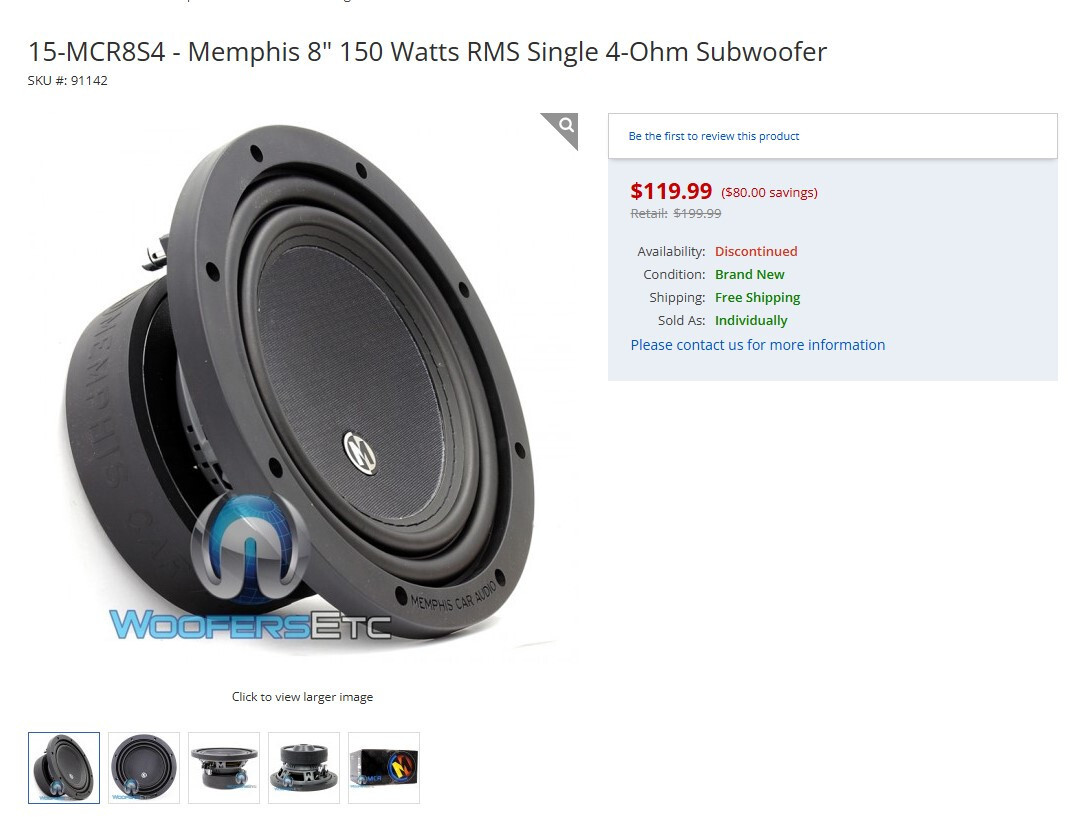Select the first angled-view subwoofer thumbnail

click(64, 768)
